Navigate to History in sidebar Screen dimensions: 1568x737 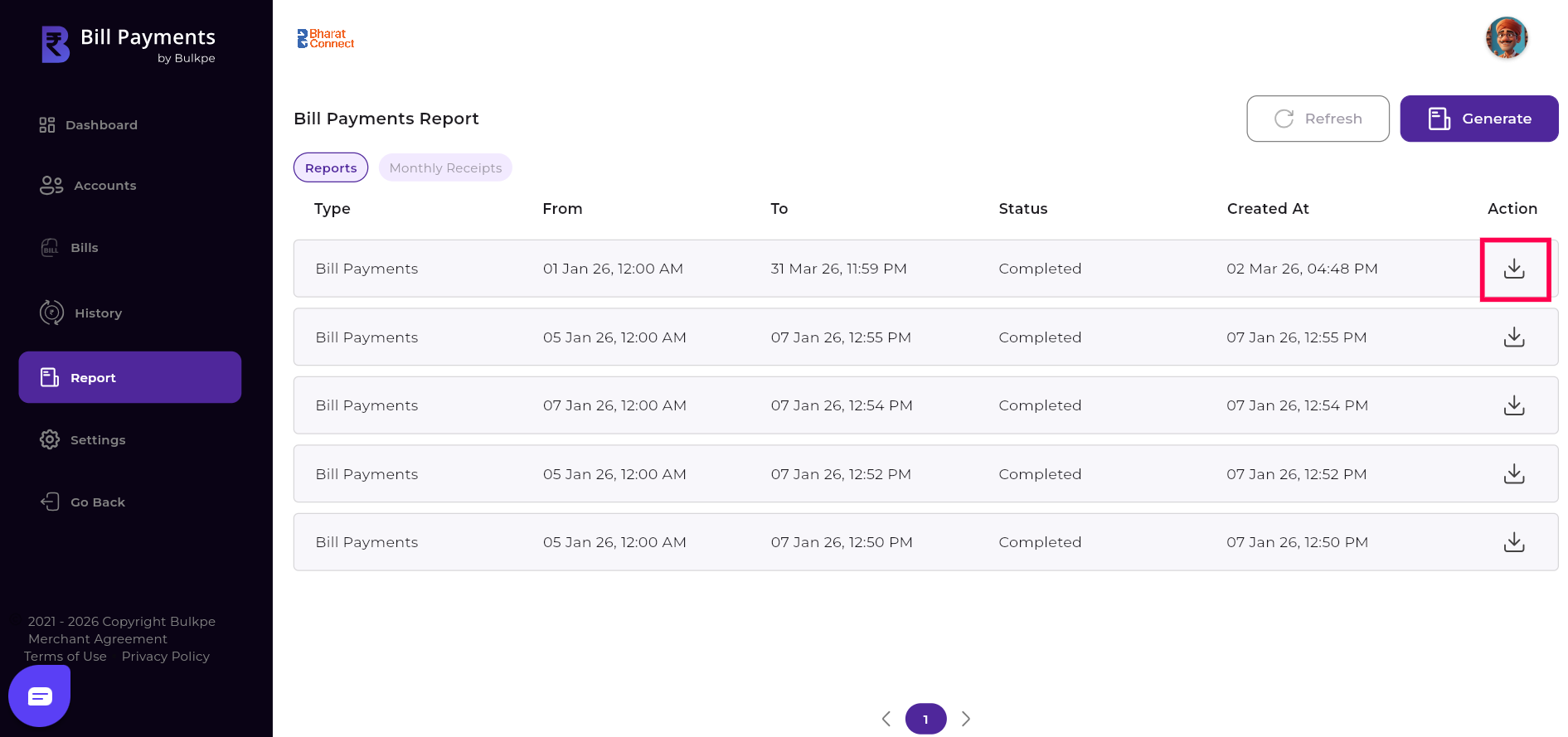[x=98, y=313]
